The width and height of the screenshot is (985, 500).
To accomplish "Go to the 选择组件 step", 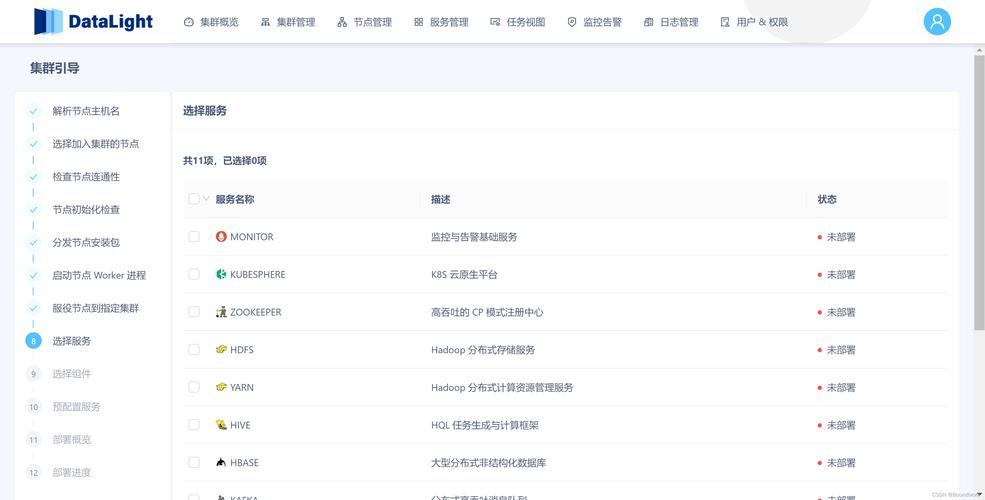I will coord(72,374).
